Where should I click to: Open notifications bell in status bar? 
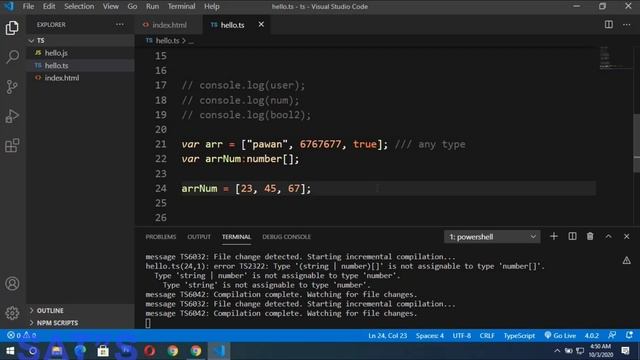(x=629, y=335)
